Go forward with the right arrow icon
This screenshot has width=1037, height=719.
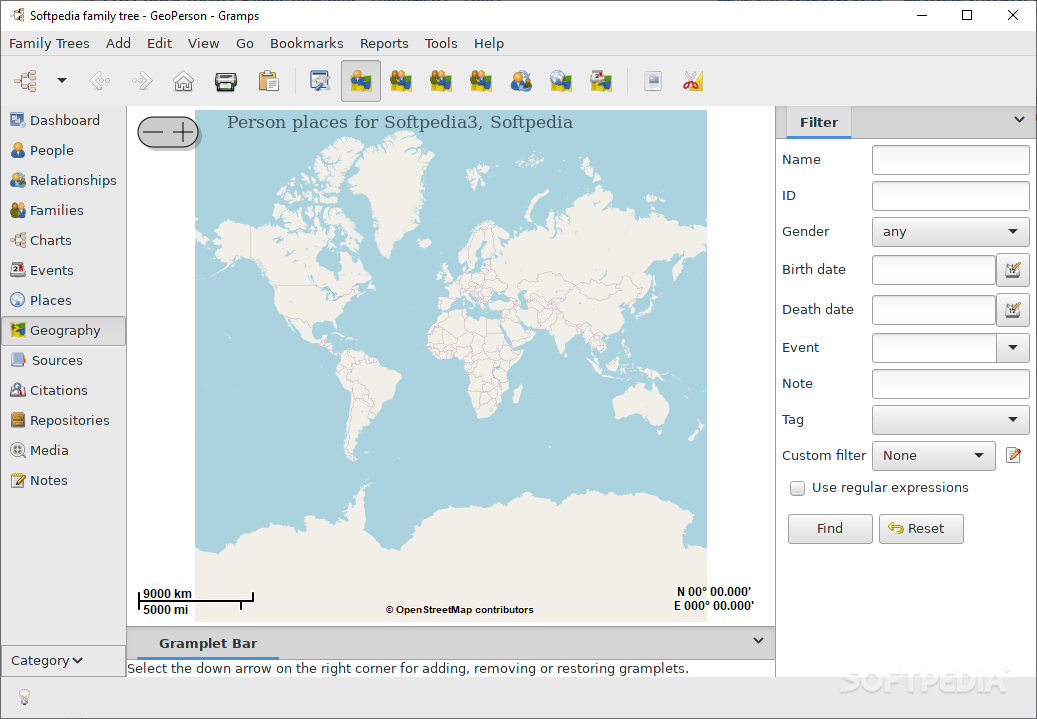(142, 81)
